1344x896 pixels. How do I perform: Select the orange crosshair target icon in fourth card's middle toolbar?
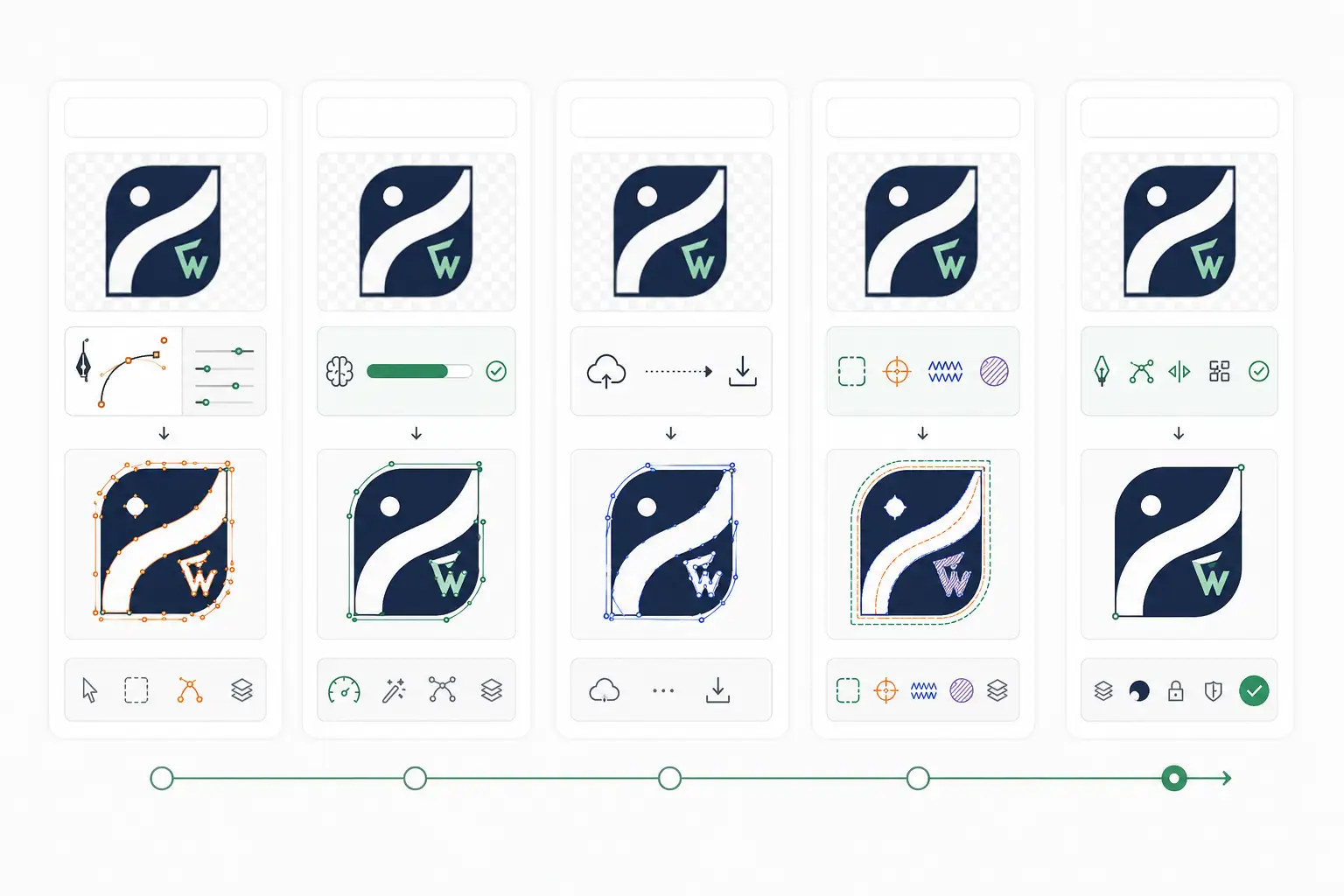click(x=897, y=372)
